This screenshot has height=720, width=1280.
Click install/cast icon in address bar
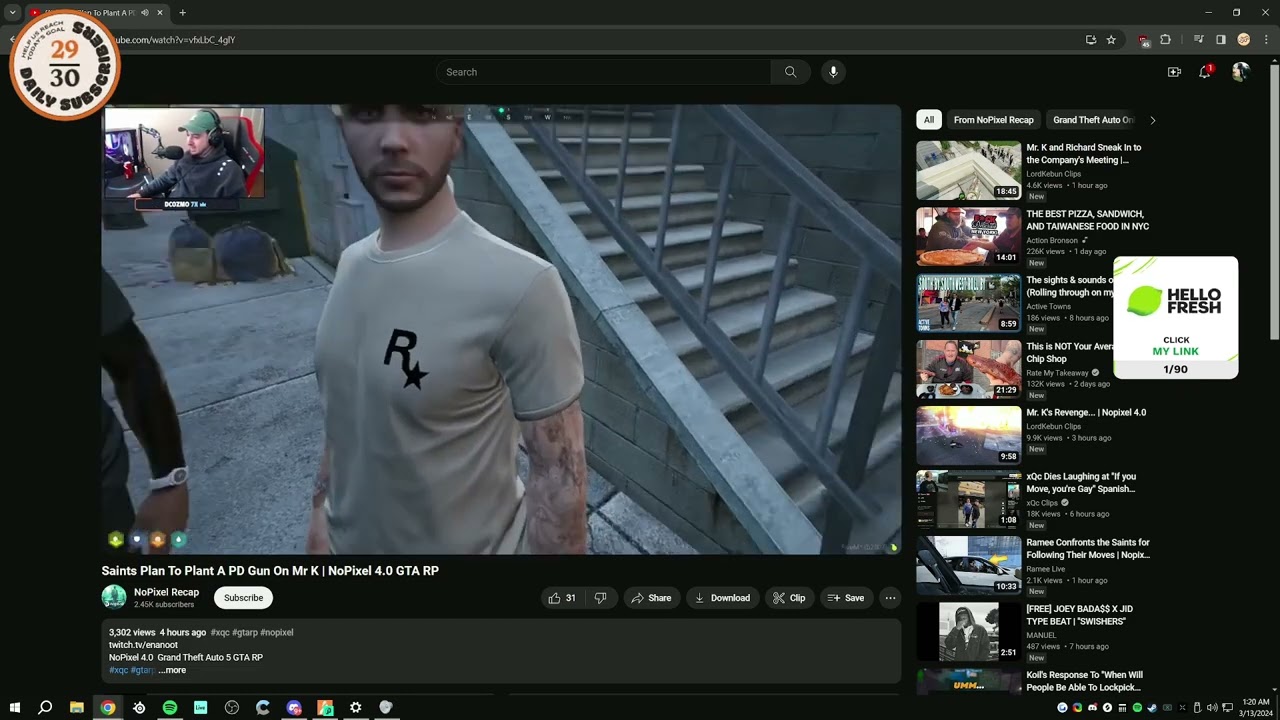point(1091,40)
